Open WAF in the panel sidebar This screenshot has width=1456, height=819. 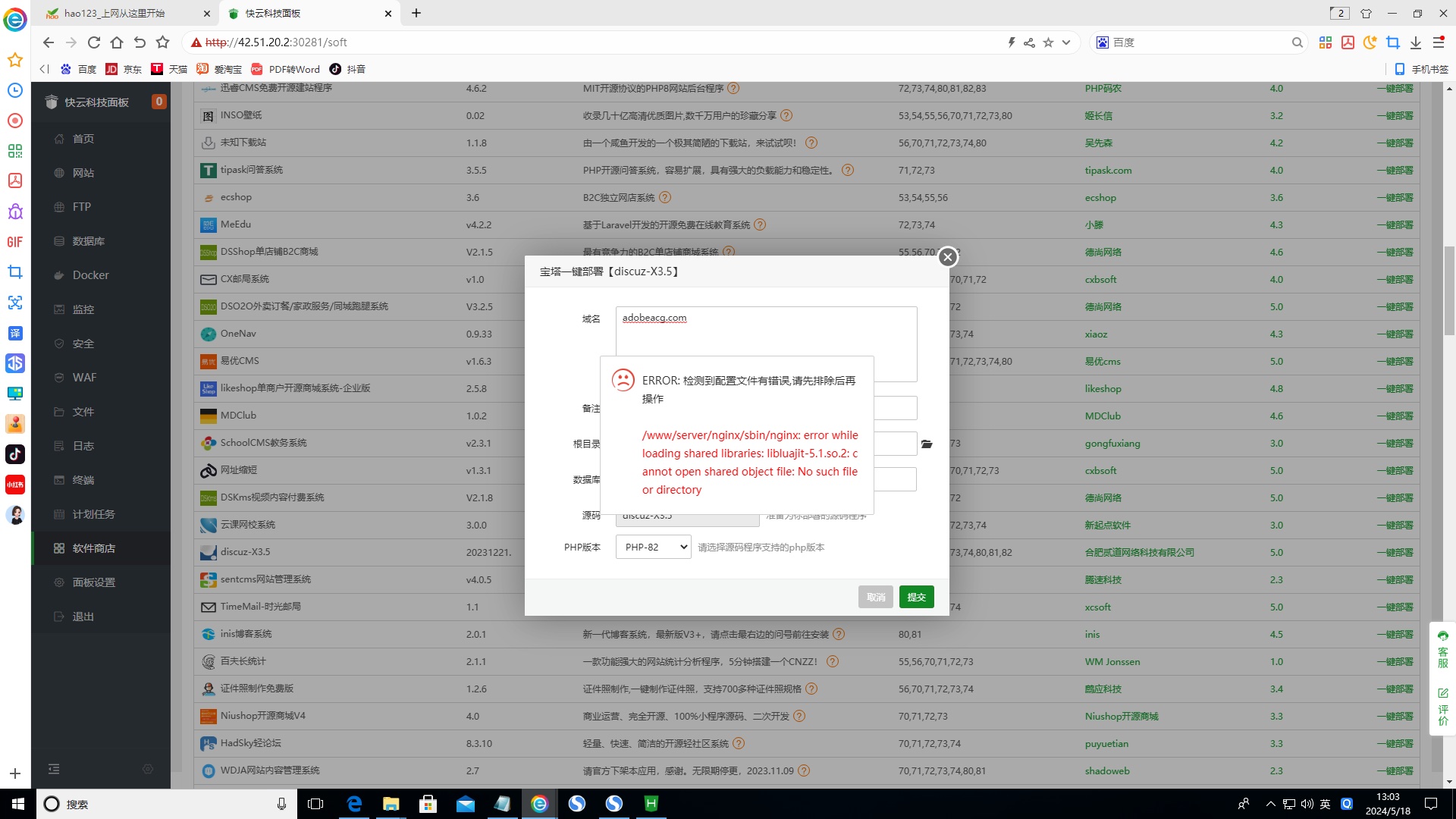pyautogui.click(x=84, y=378)
